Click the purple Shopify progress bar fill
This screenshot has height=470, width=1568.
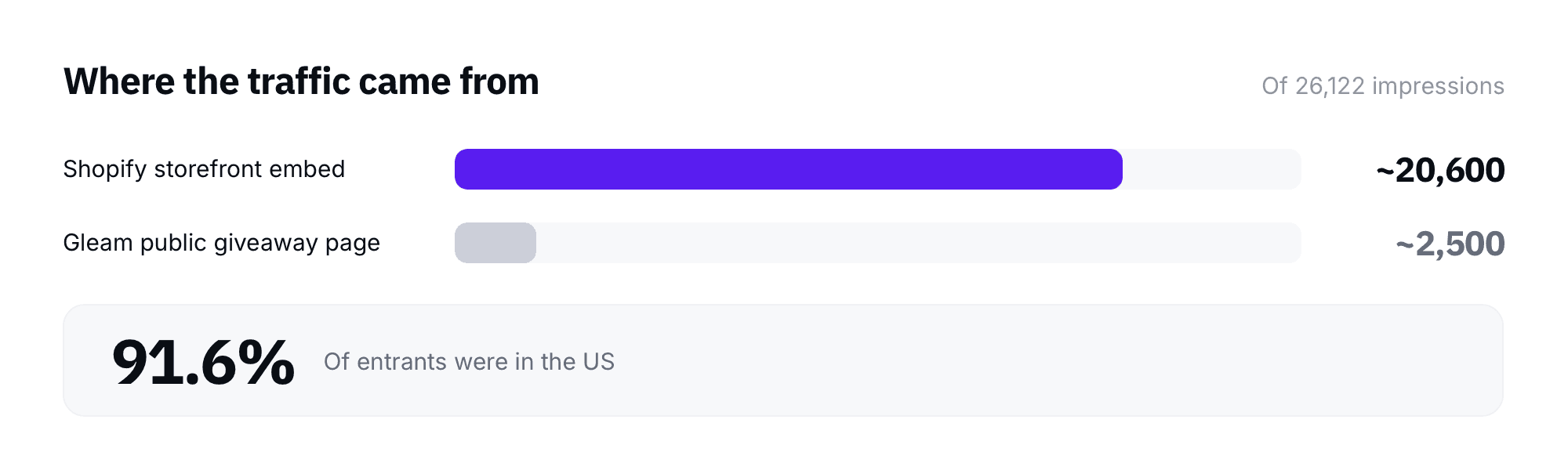[x=789, y=169]
